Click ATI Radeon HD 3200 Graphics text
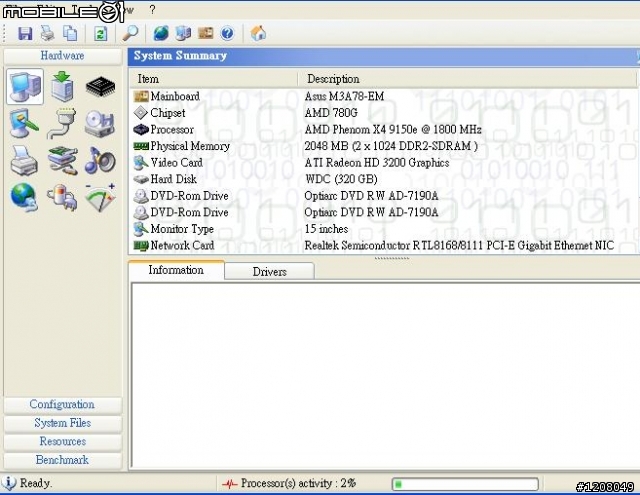640x495 pixels. click(x=377, y=162)
